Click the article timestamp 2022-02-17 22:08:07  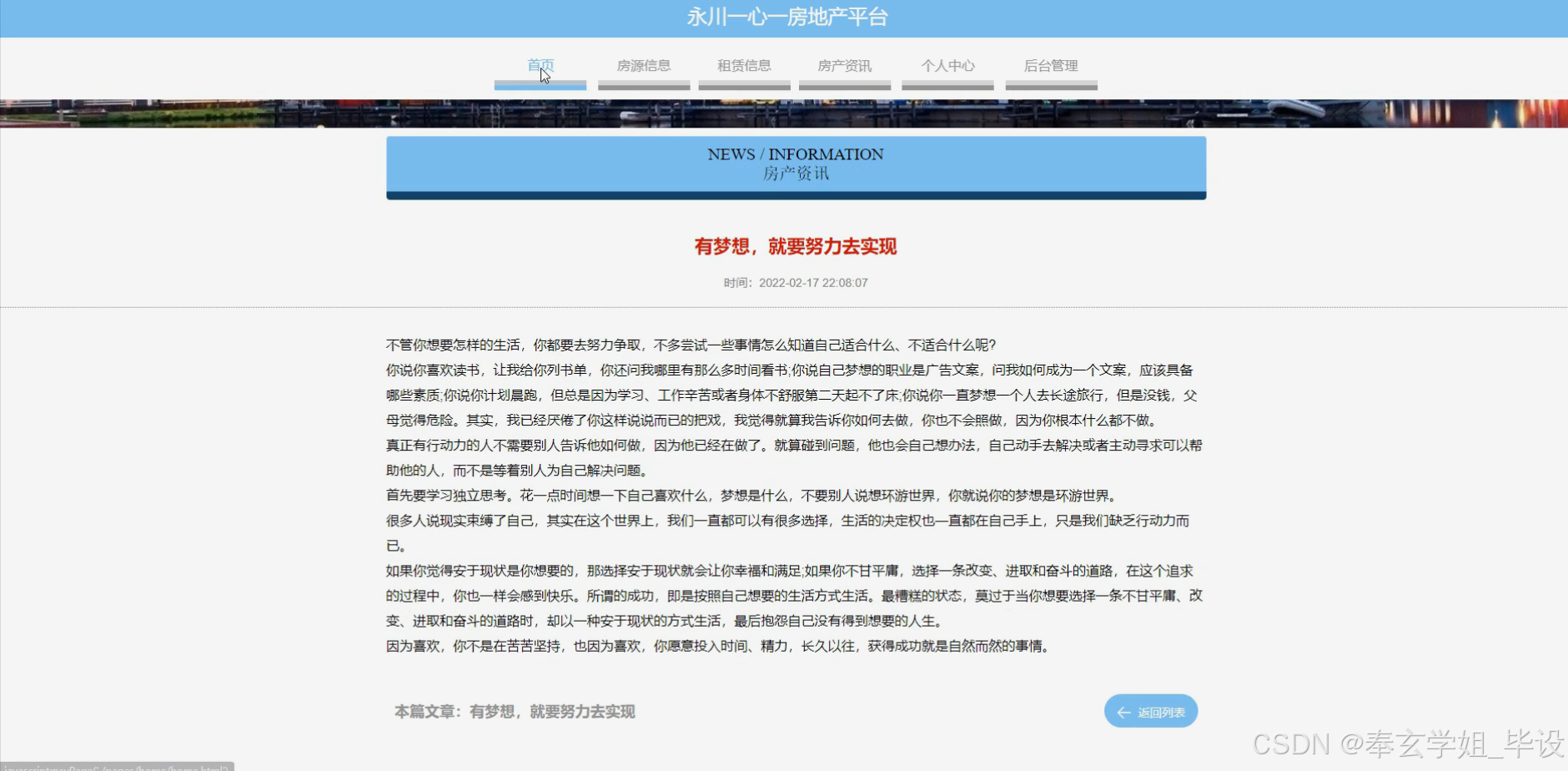pyautogui.click(x=813, y=283)
